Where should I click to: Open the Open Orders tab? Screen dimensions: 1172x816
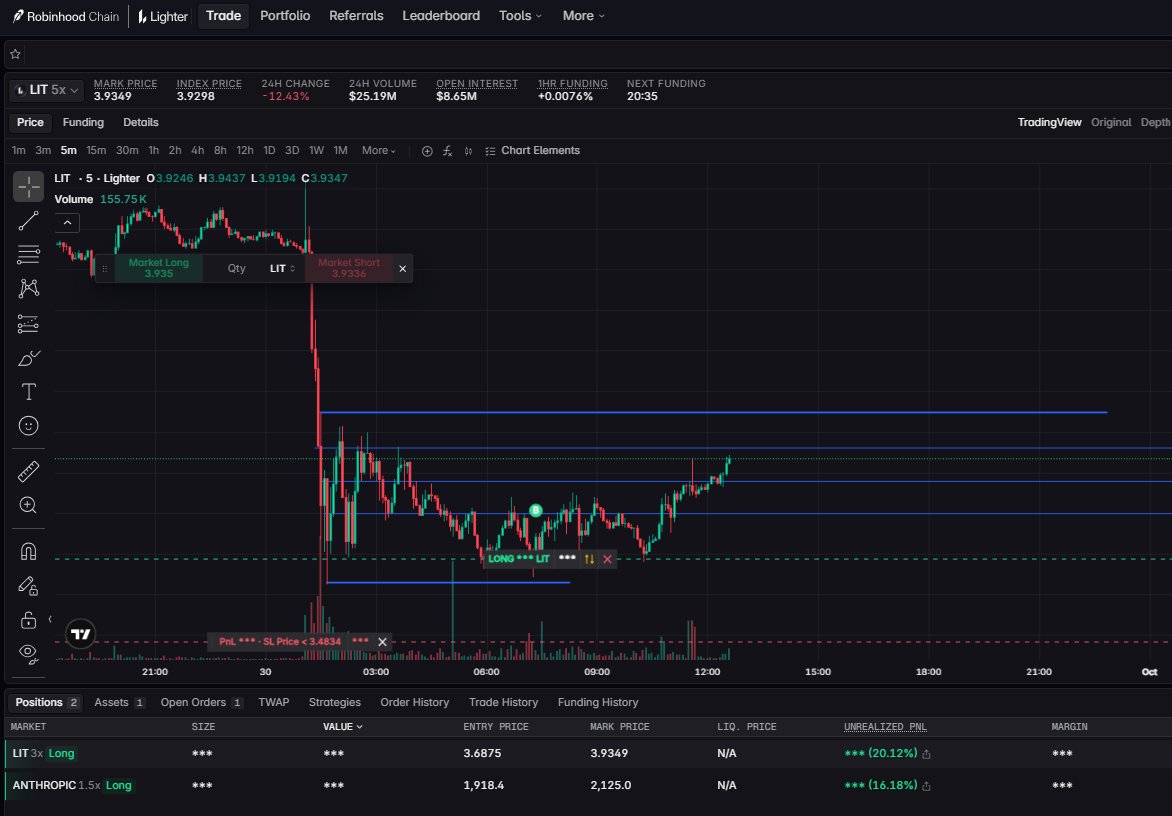tap(200, 702)
